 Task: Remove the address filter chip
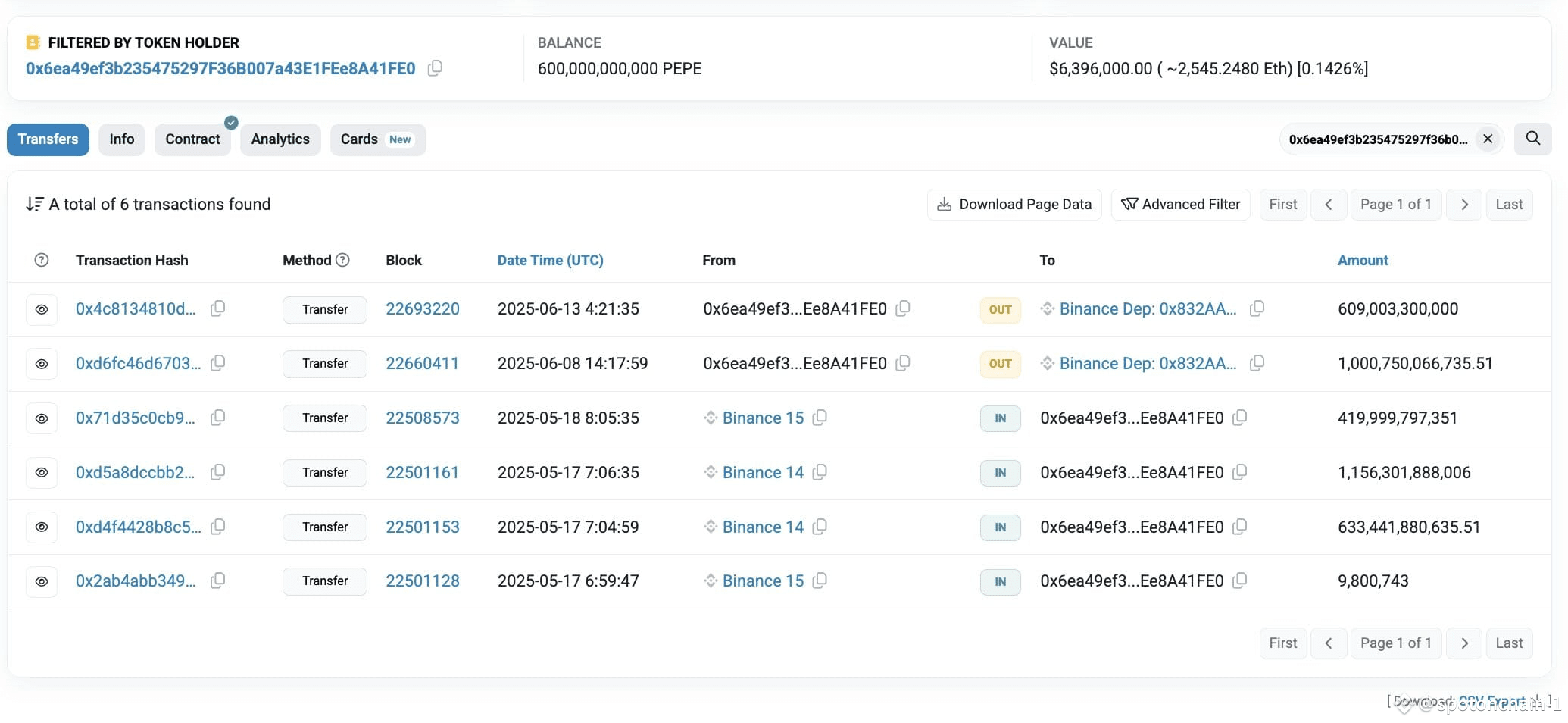[x=1488, y=139]
